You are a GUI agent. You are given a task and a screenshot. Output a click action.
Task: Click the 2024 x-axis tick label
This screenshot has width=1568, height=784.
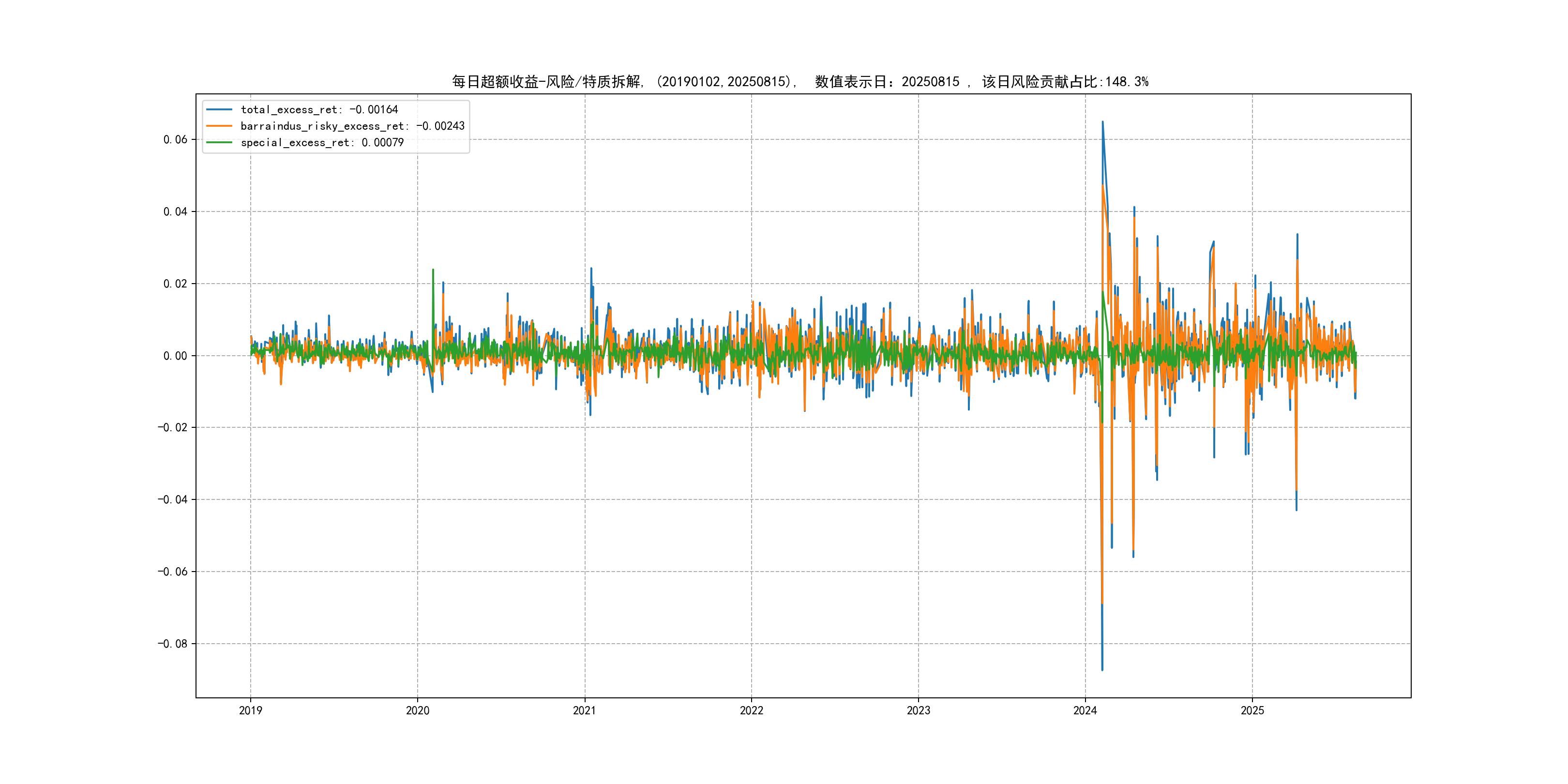pyautogui.click(x=1085, y=710)
